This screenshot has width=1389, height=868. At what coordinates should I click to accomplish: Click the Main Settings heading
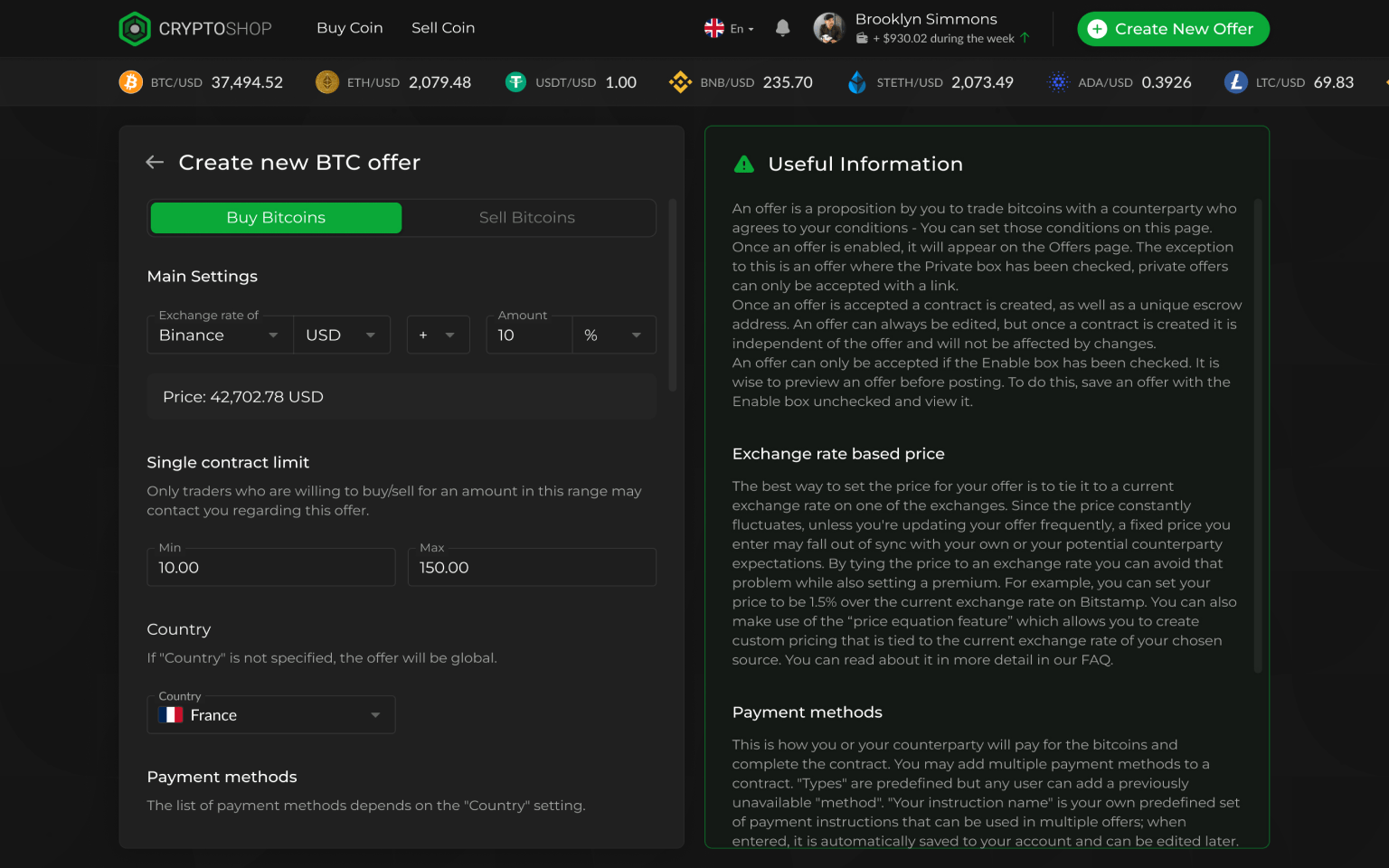(x=203, y=277)
